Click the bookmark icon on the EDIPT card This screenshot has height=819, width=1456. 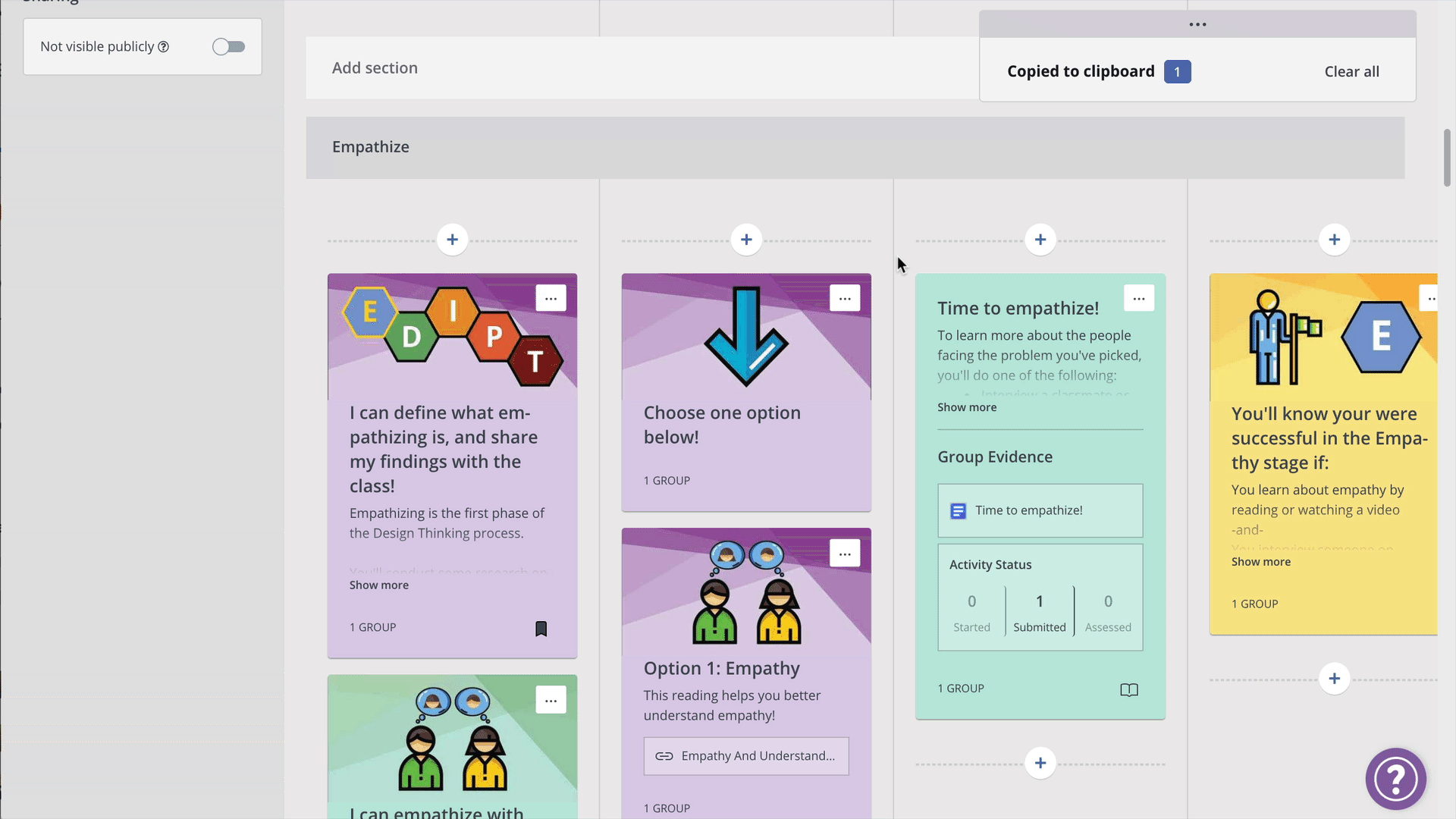click(541, 629)
